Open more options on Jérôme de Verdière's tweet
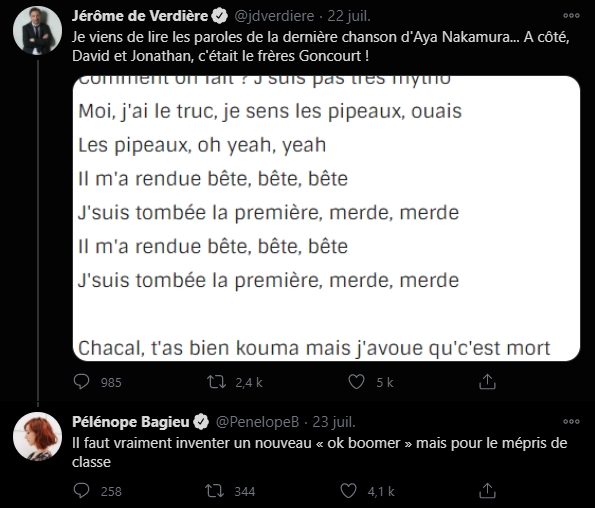 tap(571, 16)
